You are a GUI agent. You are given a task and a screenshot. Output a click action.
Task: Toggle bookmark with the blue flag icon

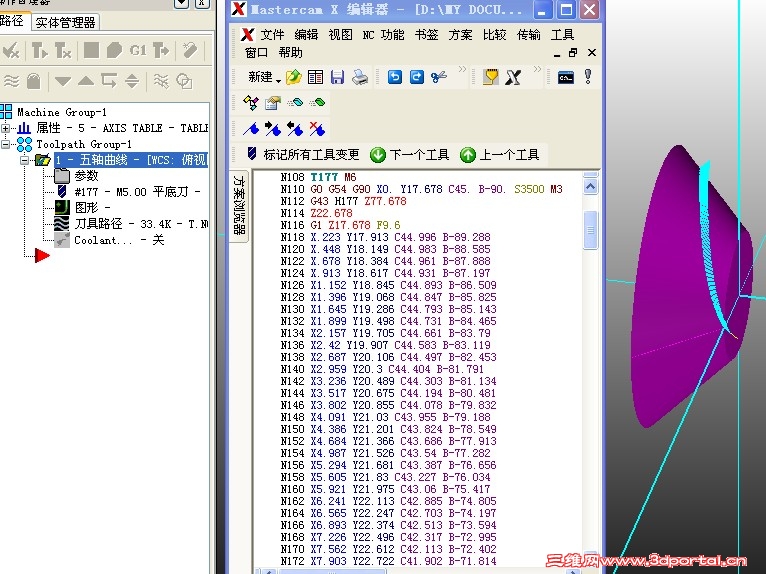[x=251, y=129]
